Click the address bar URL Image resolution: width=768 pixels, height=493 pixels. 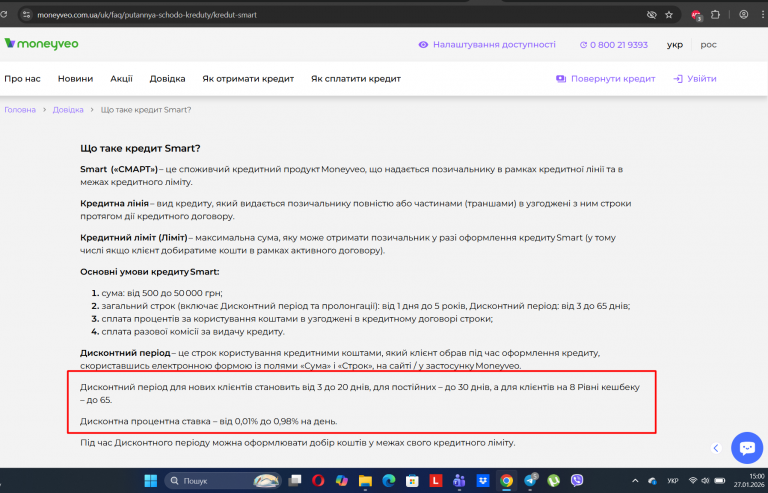tap(147, 15)
